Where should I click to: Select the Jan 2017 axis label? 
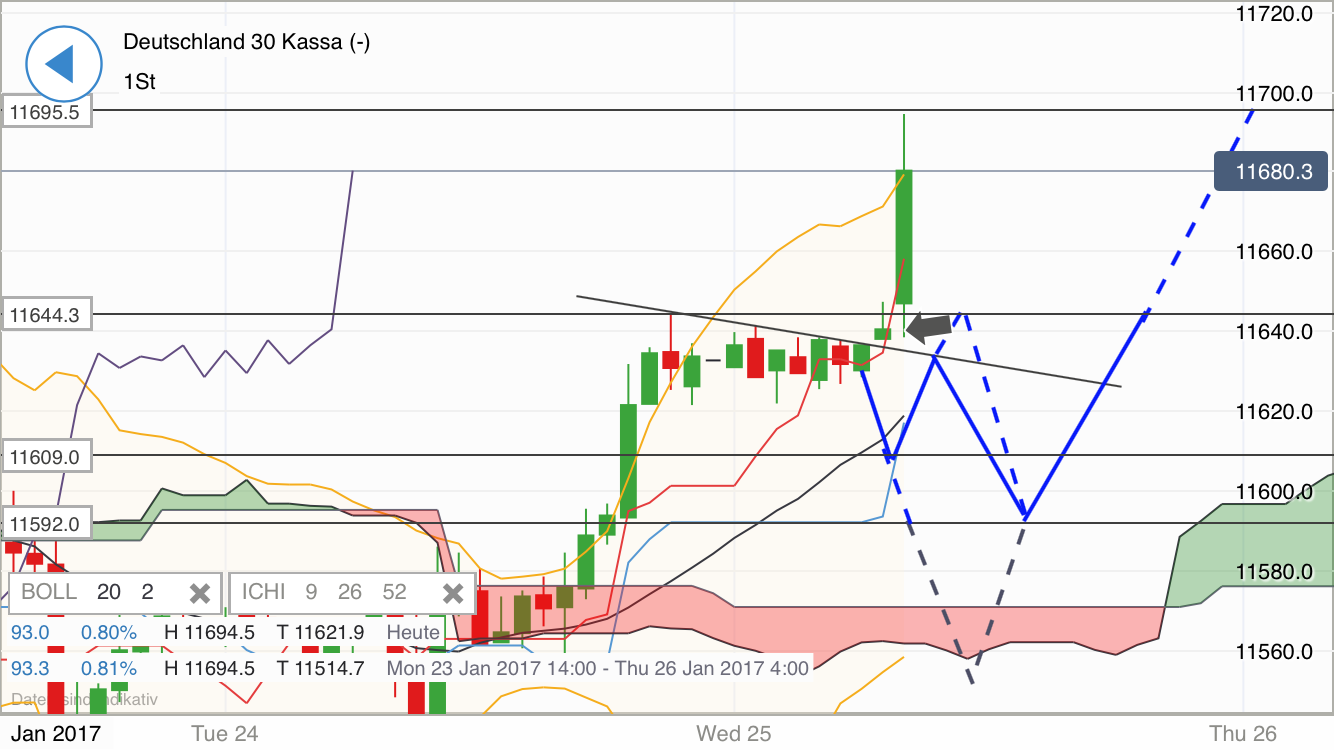click(x=54, y=733)
